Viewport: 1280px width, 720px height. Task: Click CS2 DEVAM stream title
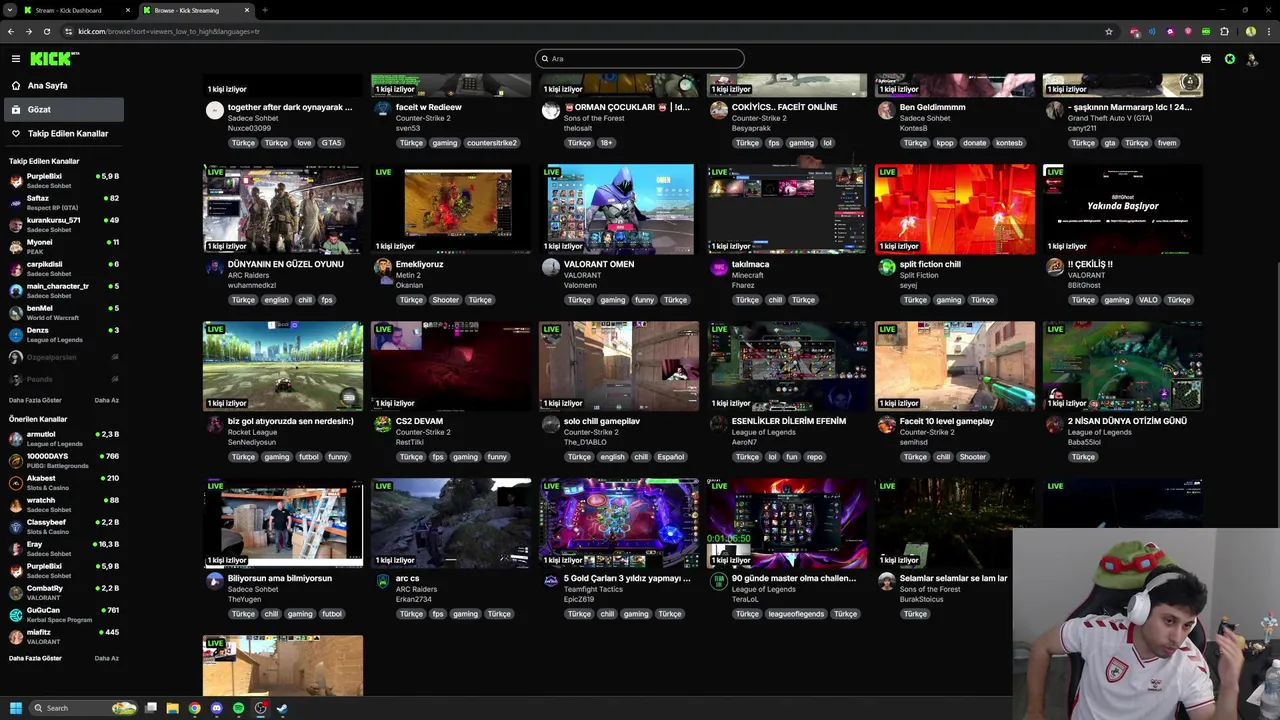pos(419,421)
